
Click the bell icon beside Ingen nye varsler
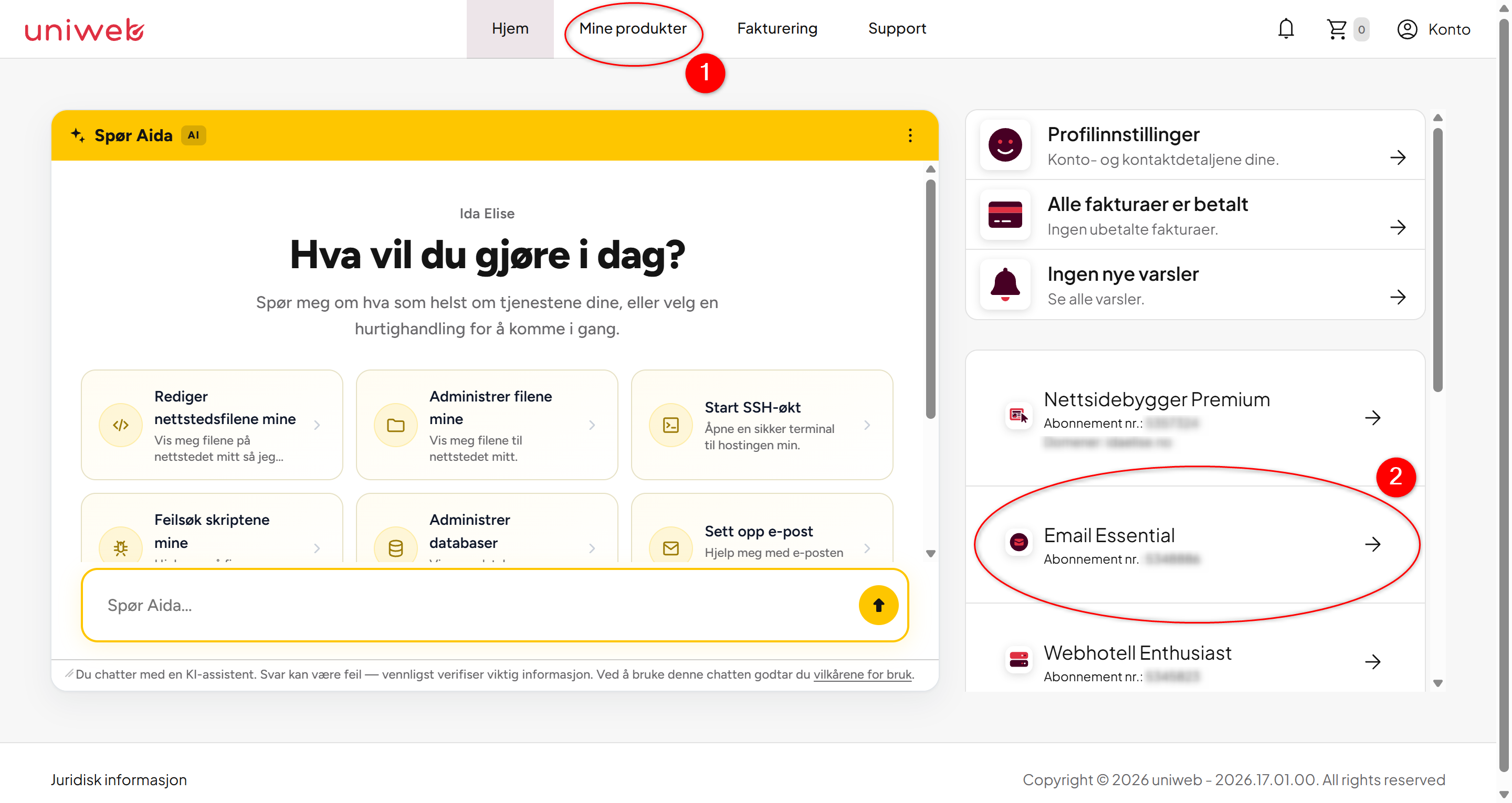(x=1005, y=284)
